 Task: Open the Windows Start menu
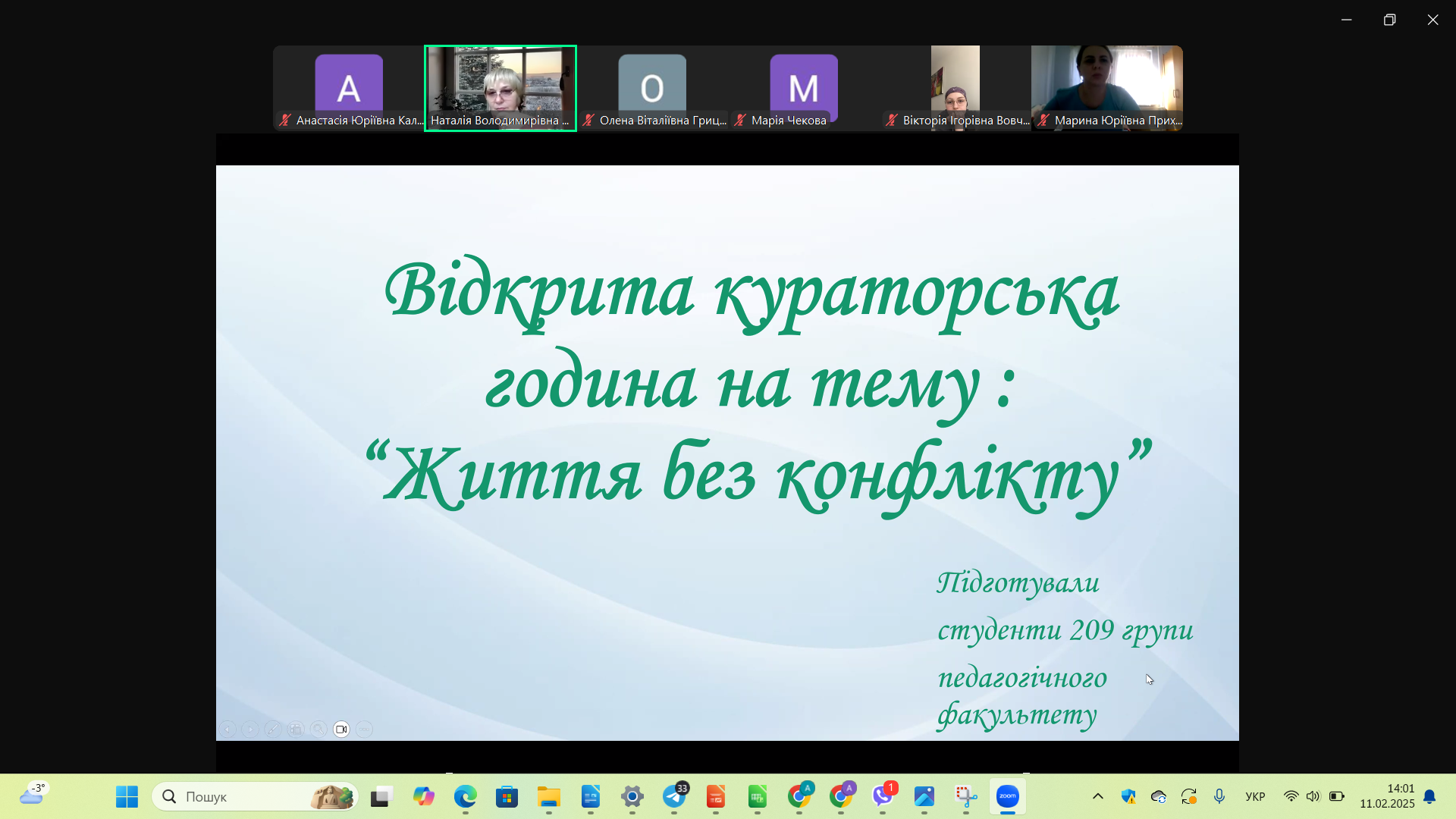click(x=127, y=796)
